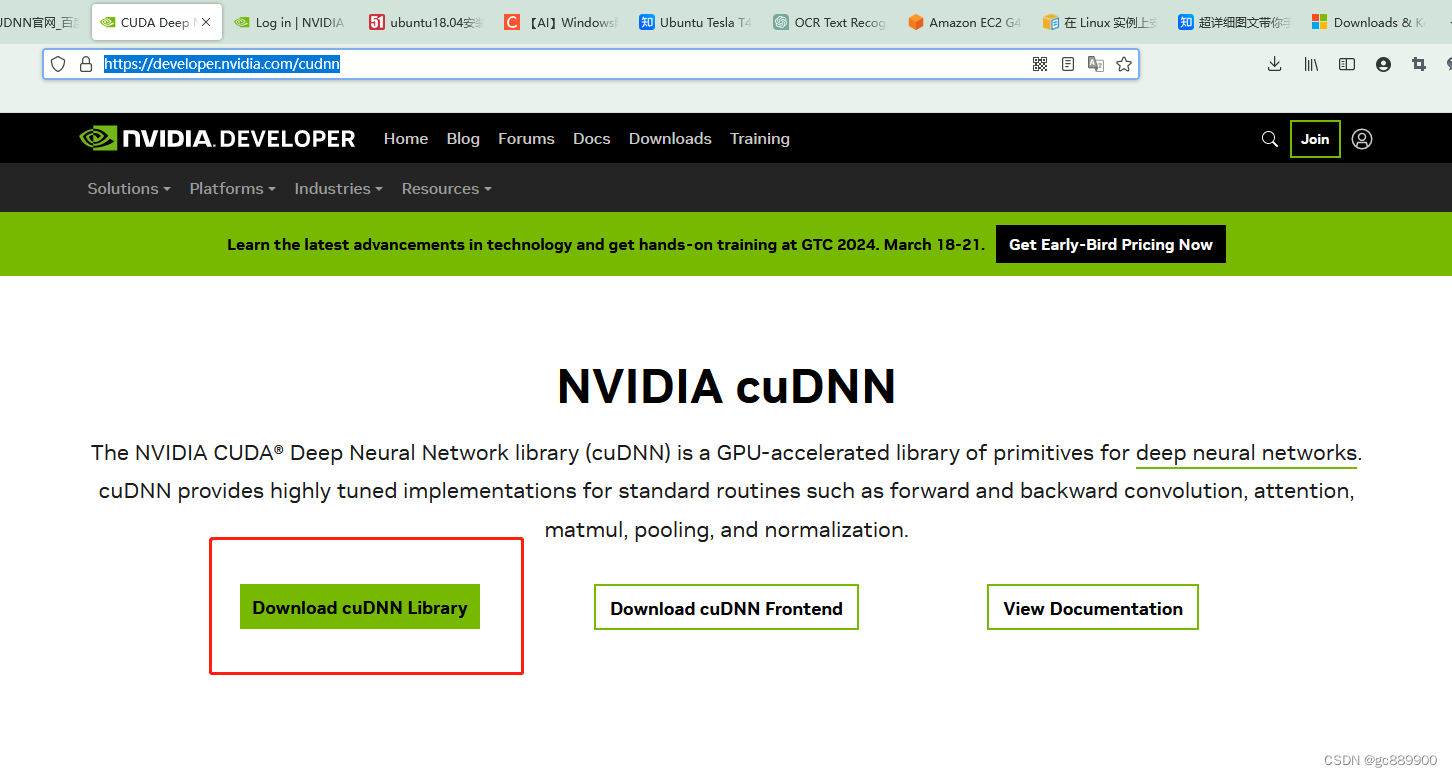Click the NVIDIA Developer logo
The image size is (1452, 777).
[x=217, y=138]
